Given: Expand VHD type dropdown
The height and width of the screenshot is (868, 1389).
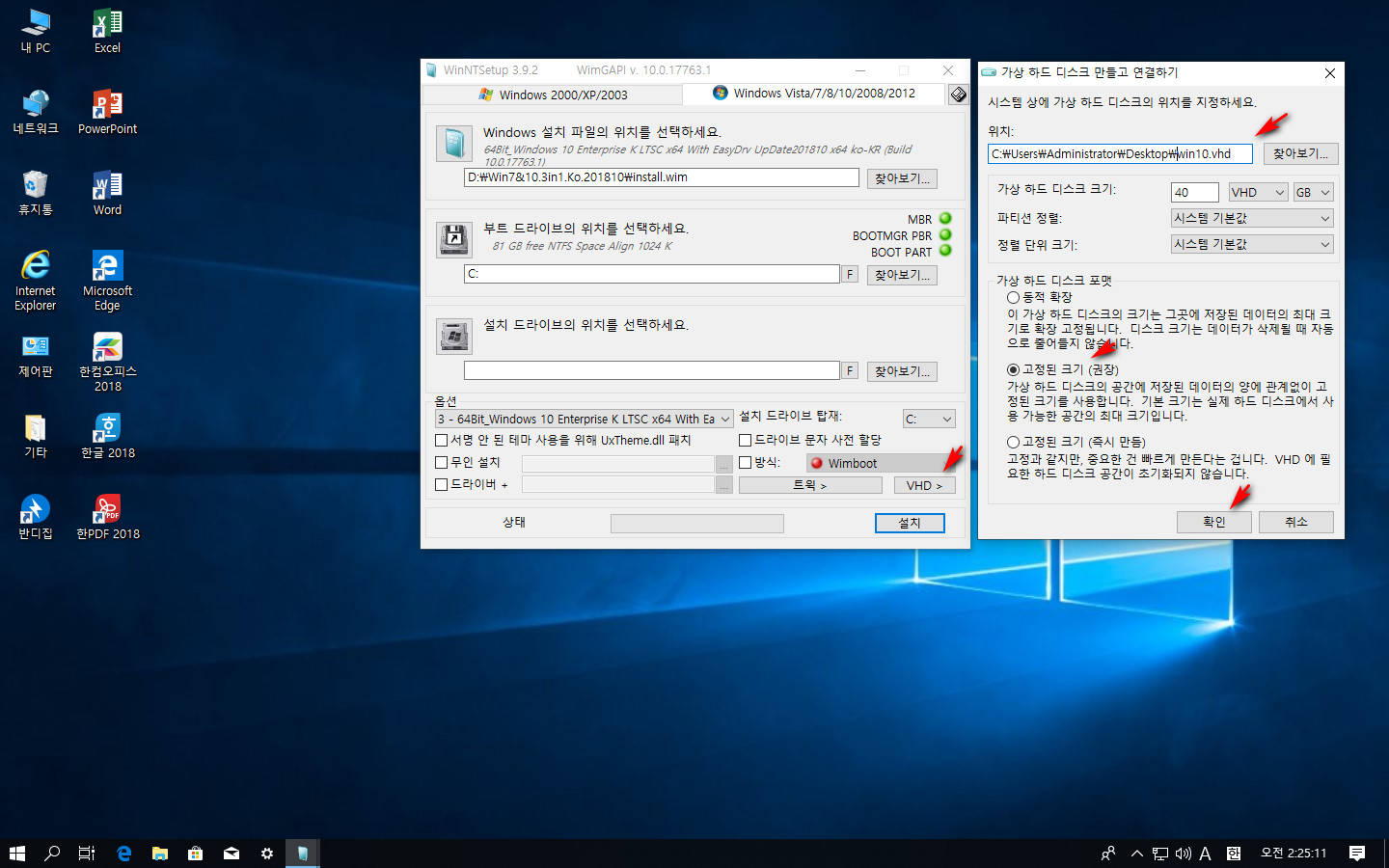Looking at the screenshot, I should pyautogui.click(x=1258, y=192).
